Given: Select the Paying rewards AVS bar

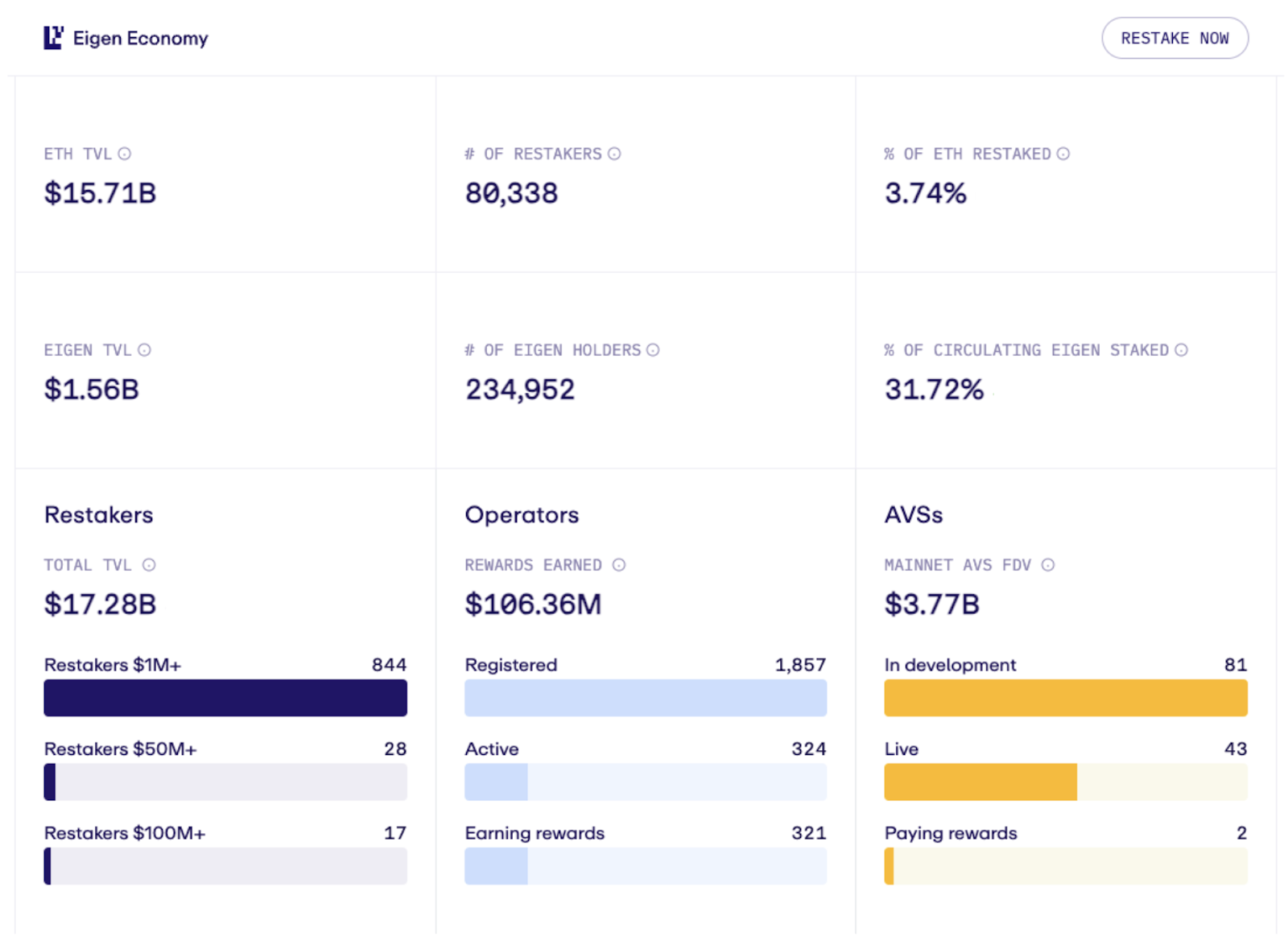Looking at the screenshot, I should pyautogui.click(x=1066, y=866).
